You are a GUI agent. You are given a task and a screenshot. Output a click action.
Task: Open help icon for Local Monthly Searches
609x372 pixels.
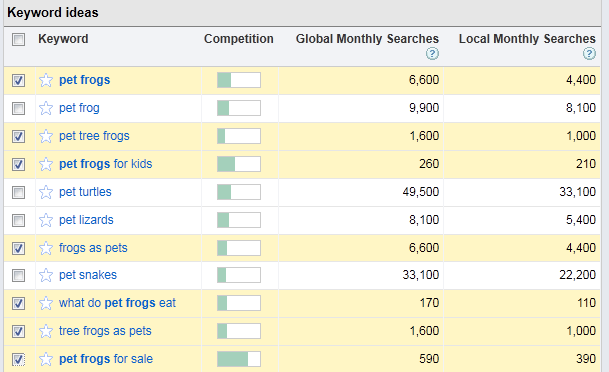(589, 54)
